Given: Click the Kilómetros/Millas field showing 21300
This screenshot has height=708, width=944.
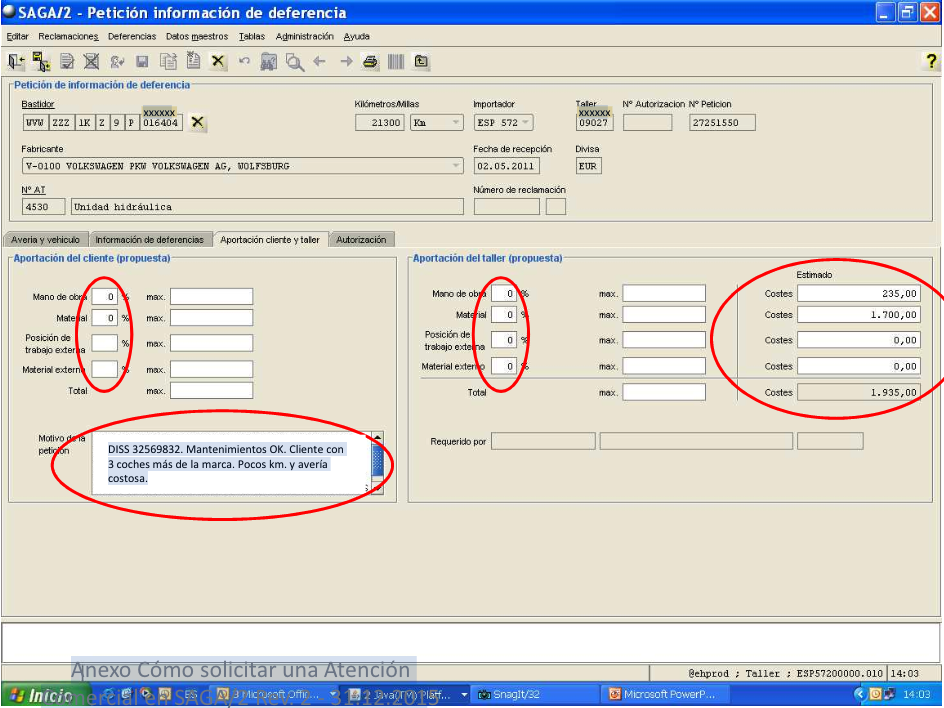Looking at the screenshot, I should pyautogui.click(x=380, y=122).
